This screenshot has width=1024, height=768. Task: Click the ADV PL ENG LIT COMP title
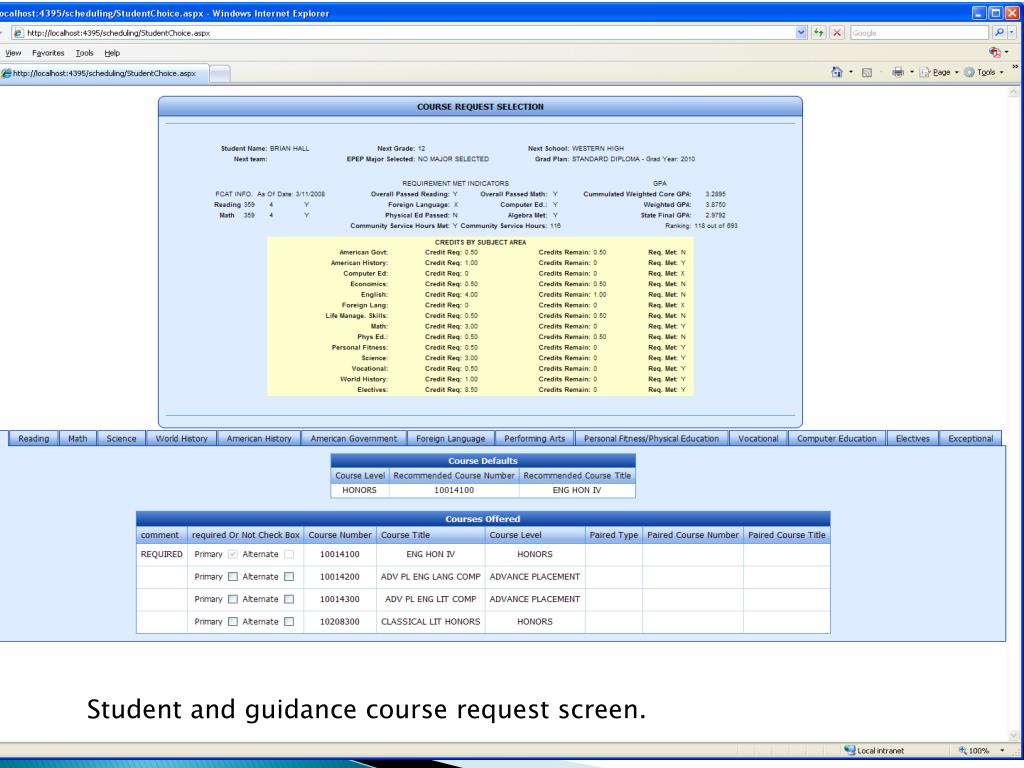[430, 599]
